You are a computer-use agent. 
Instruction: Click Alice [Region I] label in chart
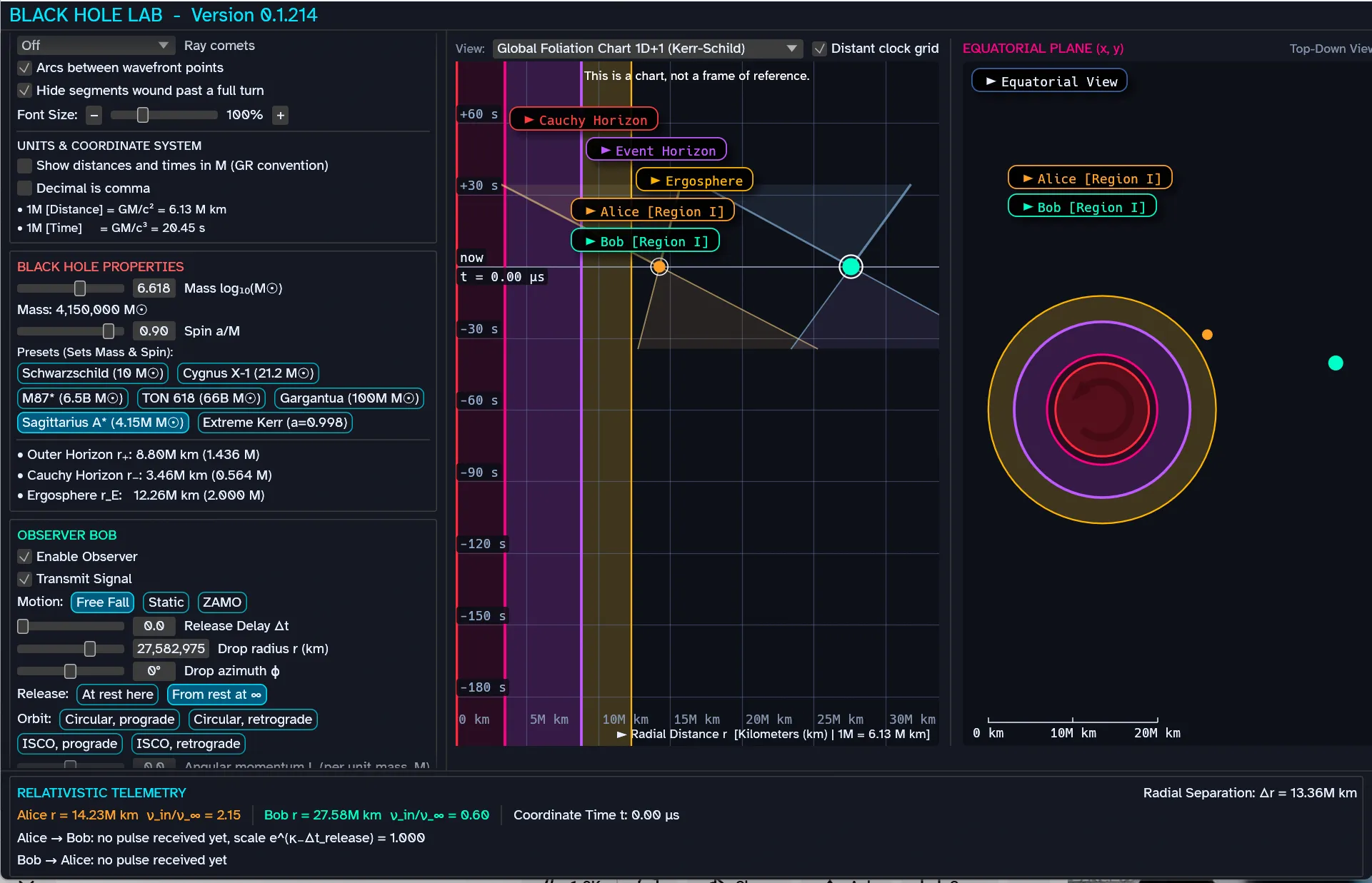tap(653, 211)
